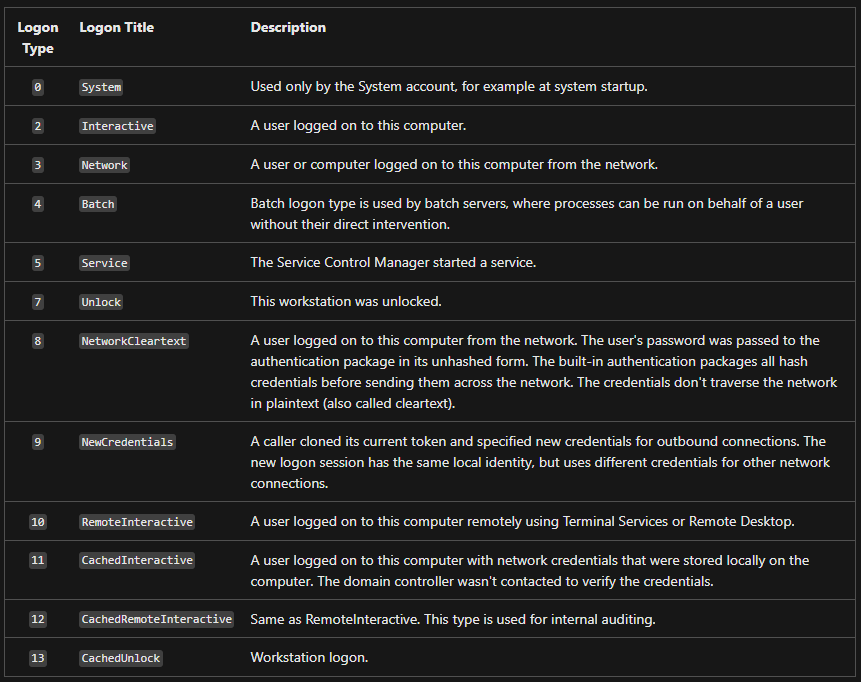Screen dimensions: 861x682
Task: Select the CachedInteractive logon title
Action: click(138, 561)
